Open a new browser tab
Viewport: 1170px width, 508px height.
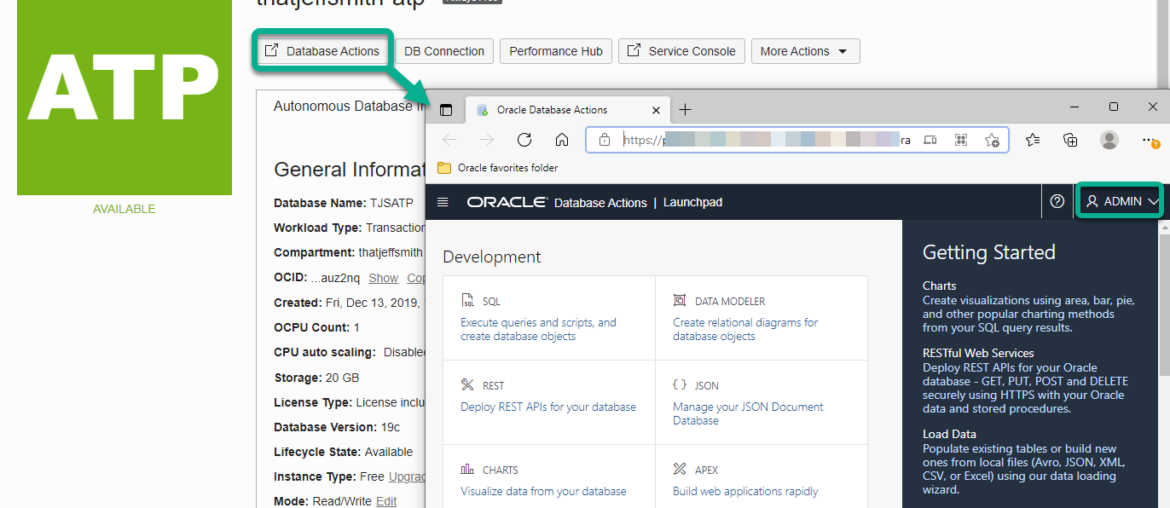(x=685, y=110)
